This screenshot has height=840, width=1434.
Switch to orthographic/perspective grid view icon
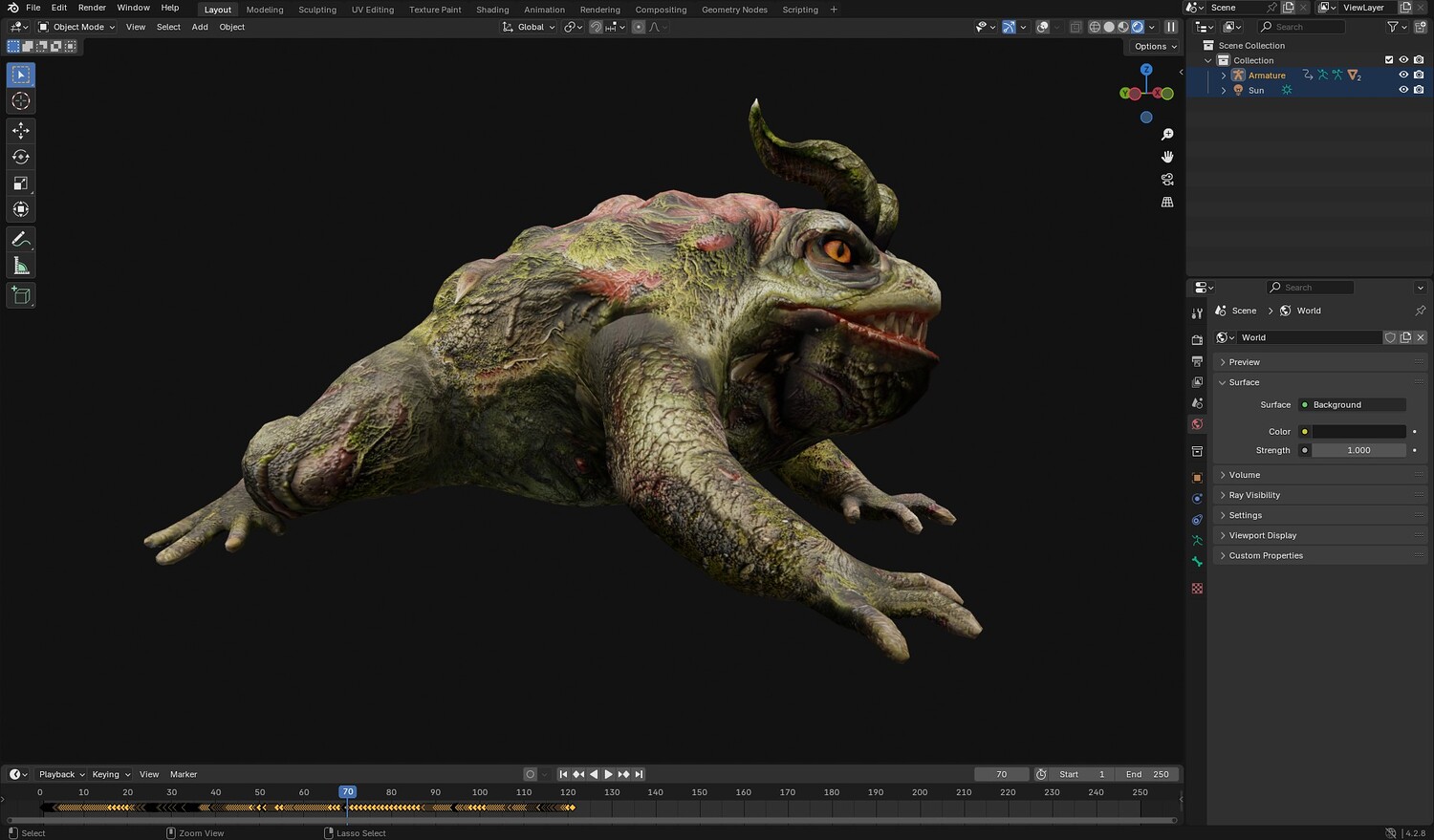pyautogui.click(x=1167, y=203)
